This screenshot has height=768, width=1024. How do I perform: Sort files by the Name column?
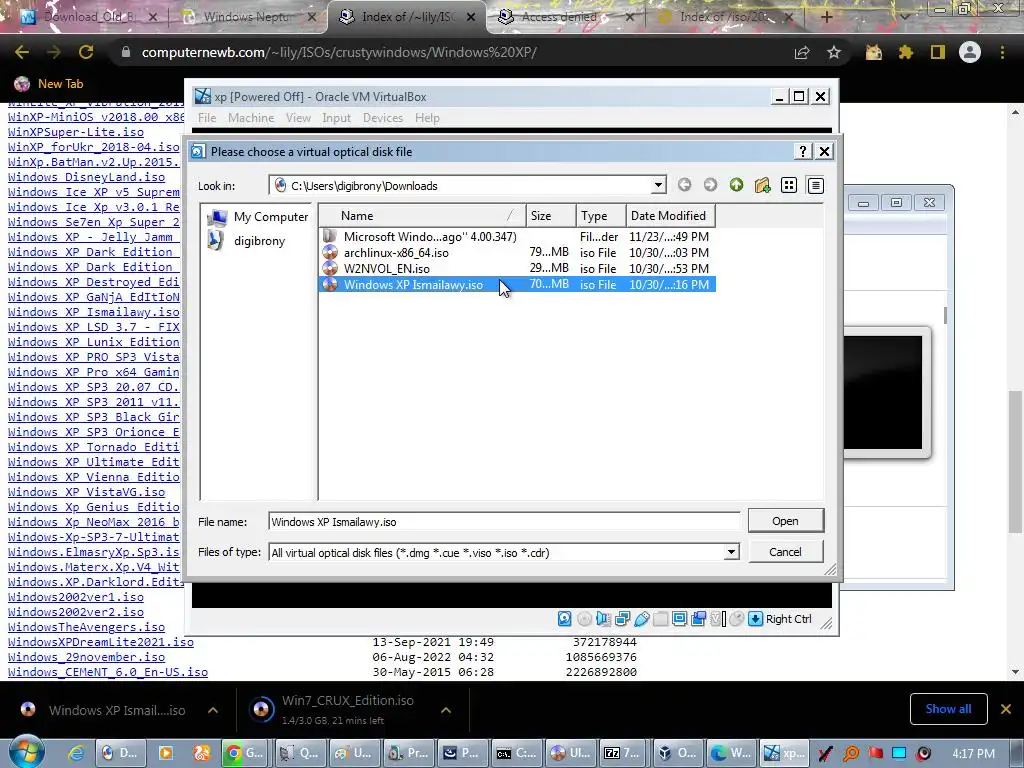(422, 216)
